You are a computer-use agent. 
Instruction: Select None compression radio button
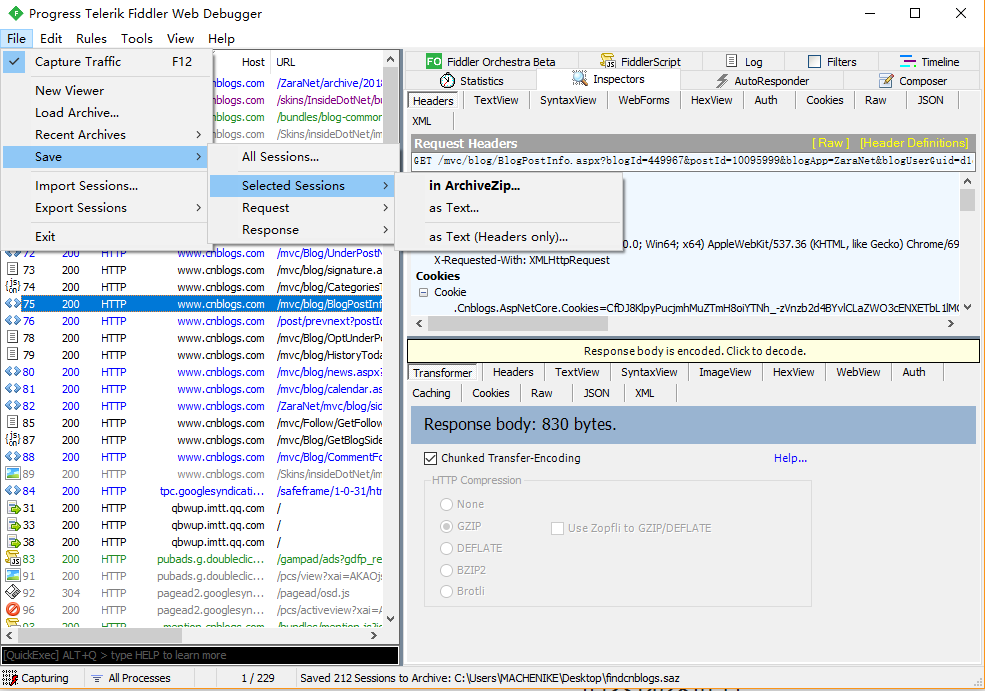click(x=447, y=504)
